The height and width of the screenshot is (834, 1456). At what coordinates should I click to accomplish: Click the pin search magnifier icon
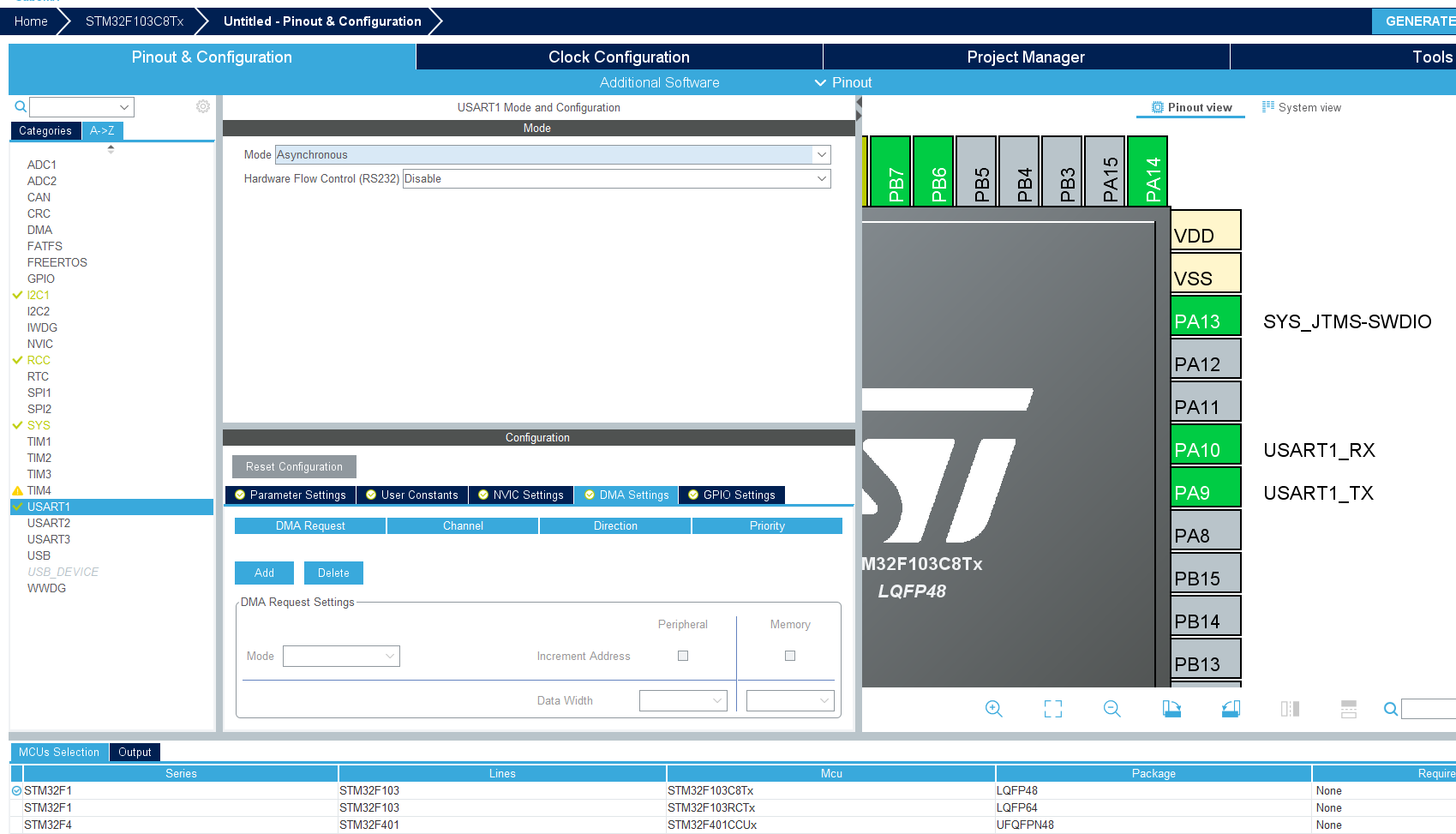click(x=1391, y=709)
